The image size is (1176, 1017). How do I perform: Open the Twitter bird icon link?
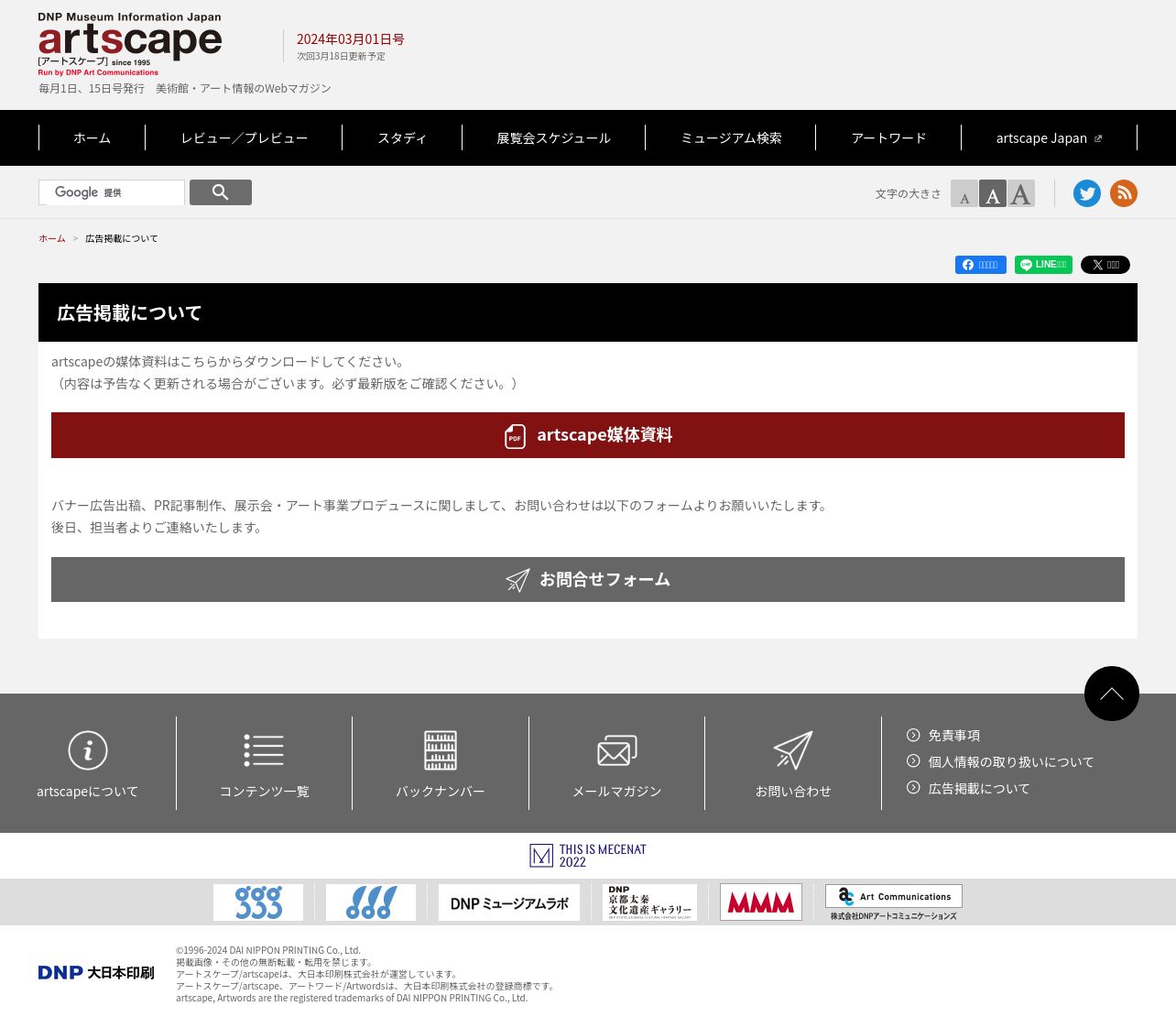coord(1087,193)
